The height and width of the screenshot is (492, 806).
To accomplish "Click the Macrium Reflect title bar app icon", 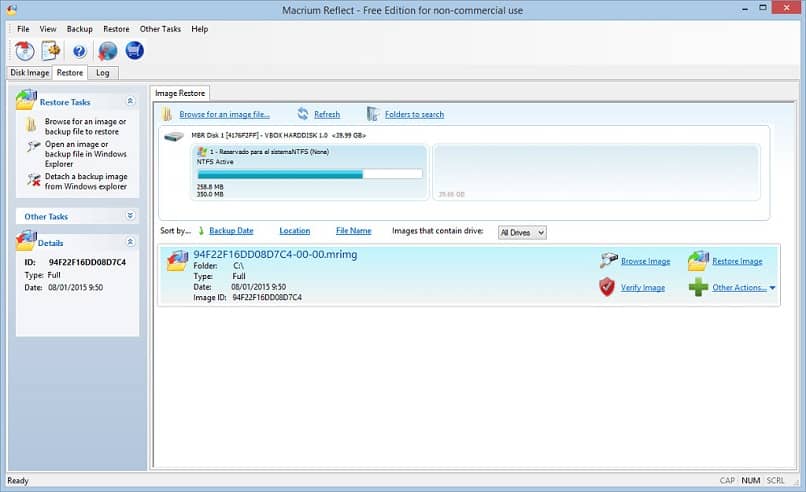I will click(x=12, y=10).
